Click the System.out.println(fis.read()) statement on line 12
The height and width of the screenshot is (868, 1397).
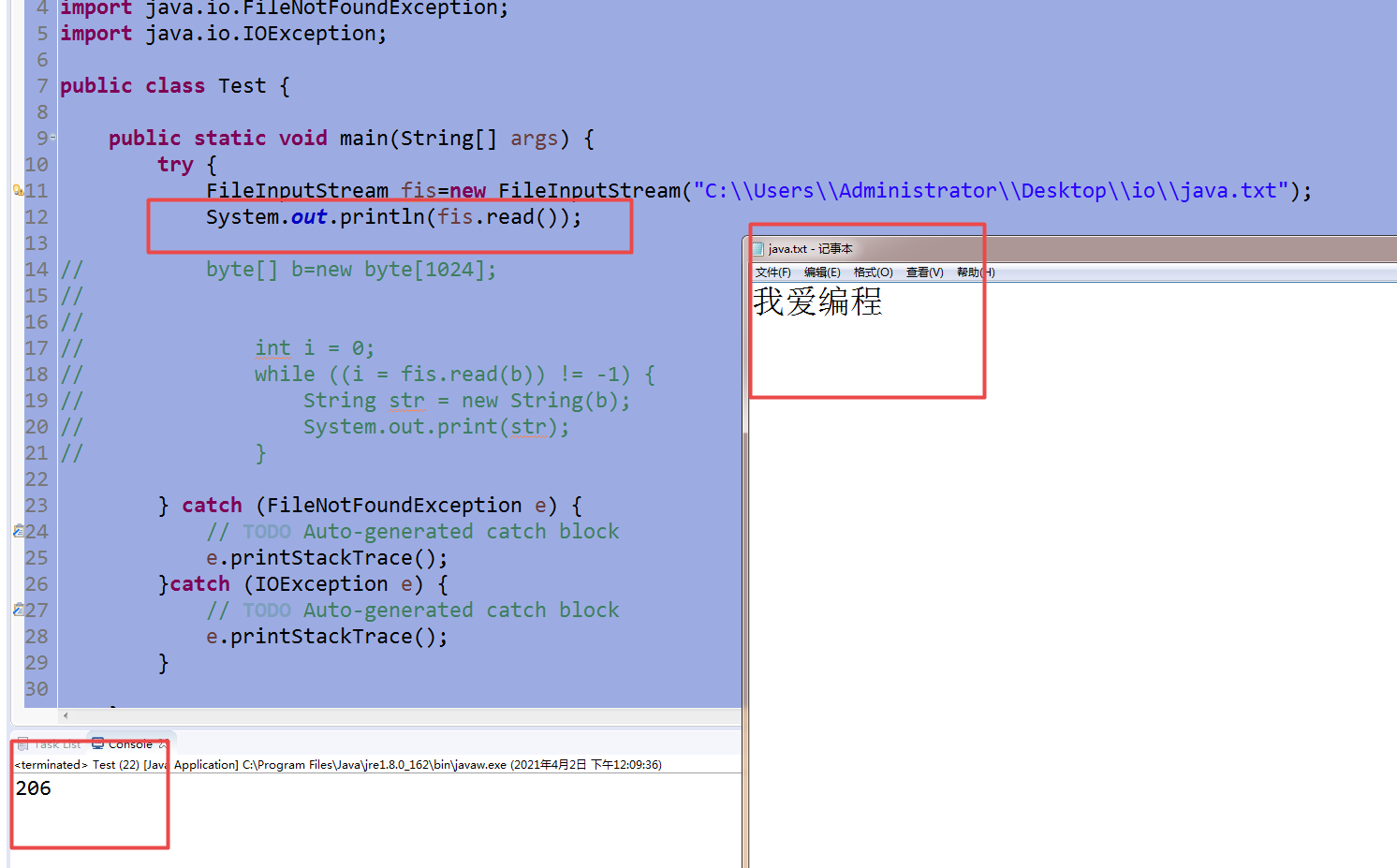click(x=393, y=217)
